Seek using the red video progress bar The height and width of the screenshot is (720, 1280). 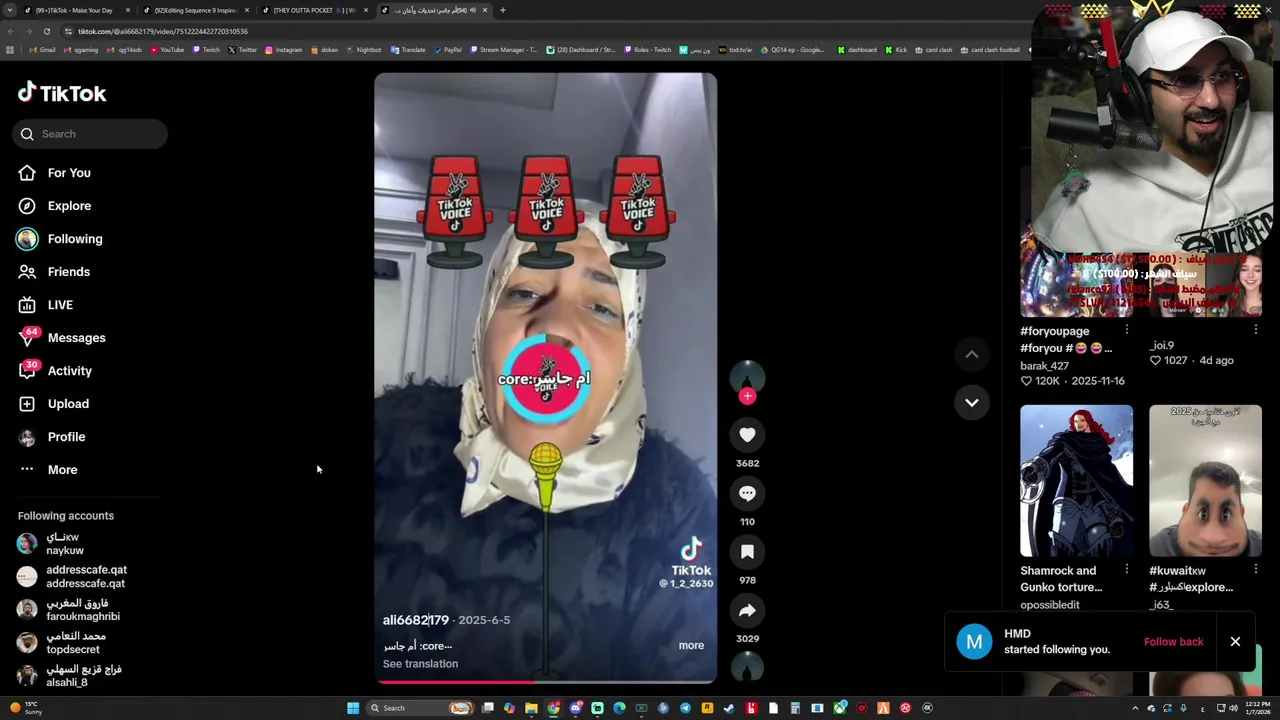tap(545, 682)
